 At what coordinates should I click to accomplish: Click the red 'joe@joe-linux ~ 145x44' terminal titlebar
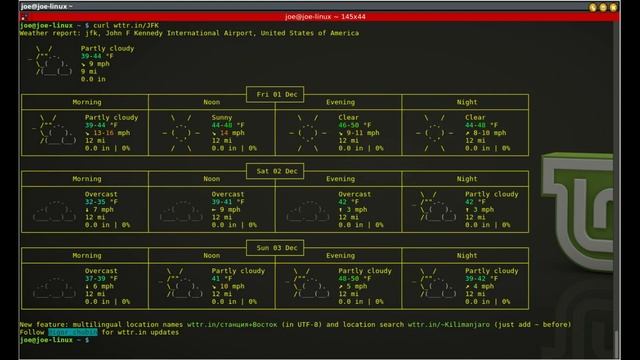point(320,17)
